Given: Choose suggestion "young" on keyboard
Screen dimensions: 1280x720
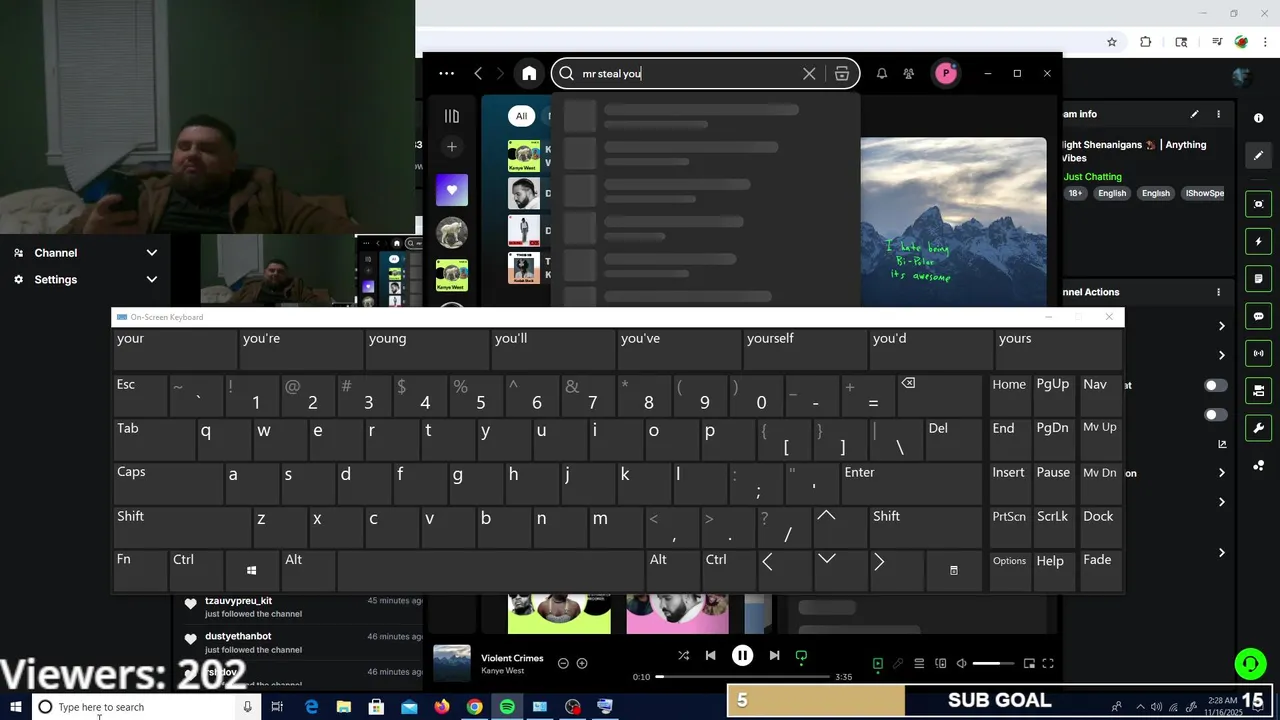Looking at the screenshot, I should [x=426, y=349].
